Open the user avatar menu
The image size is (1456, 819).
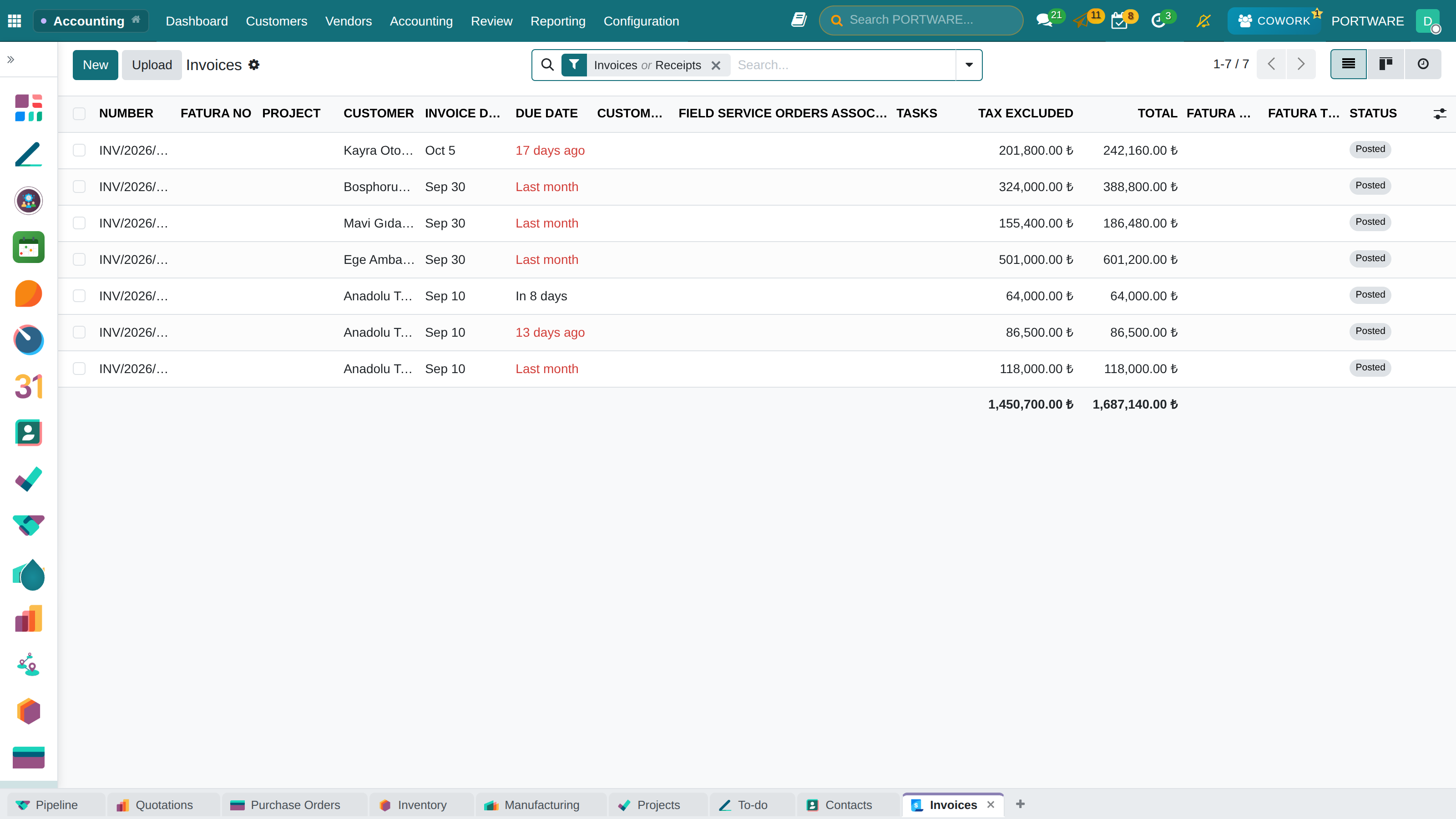tap(1428, 21)
